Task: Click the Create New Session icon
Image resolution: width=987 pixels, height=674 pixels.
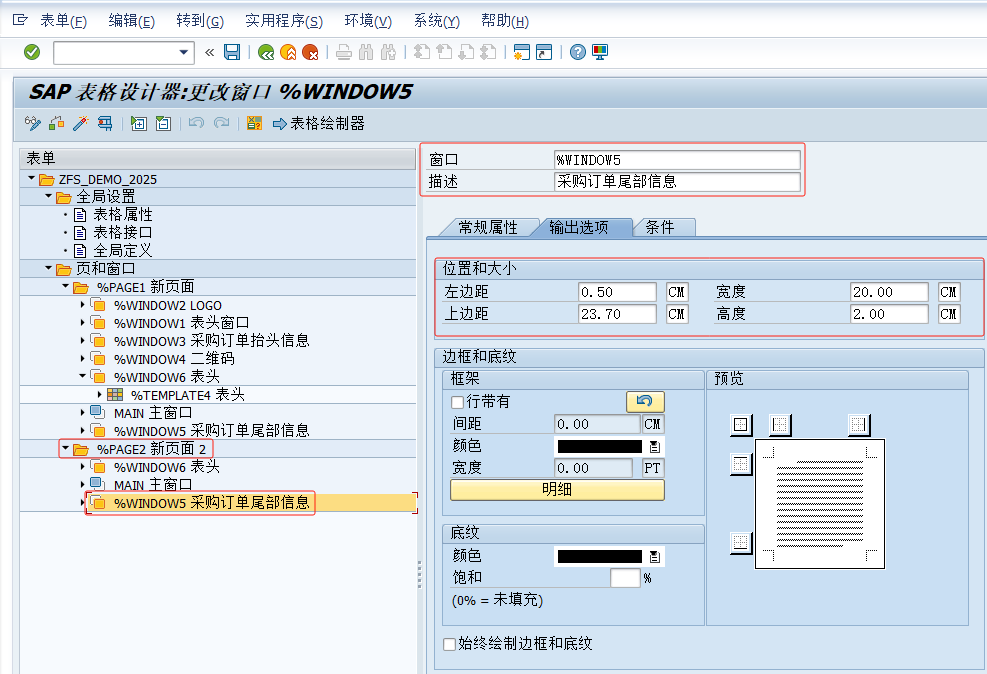Action: 522,52
